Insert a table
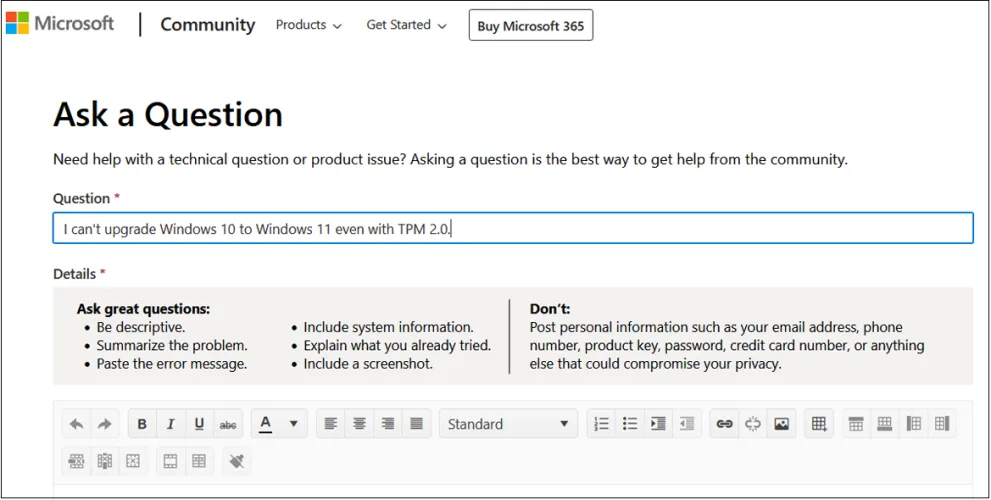991x500 pixels. 819,424
